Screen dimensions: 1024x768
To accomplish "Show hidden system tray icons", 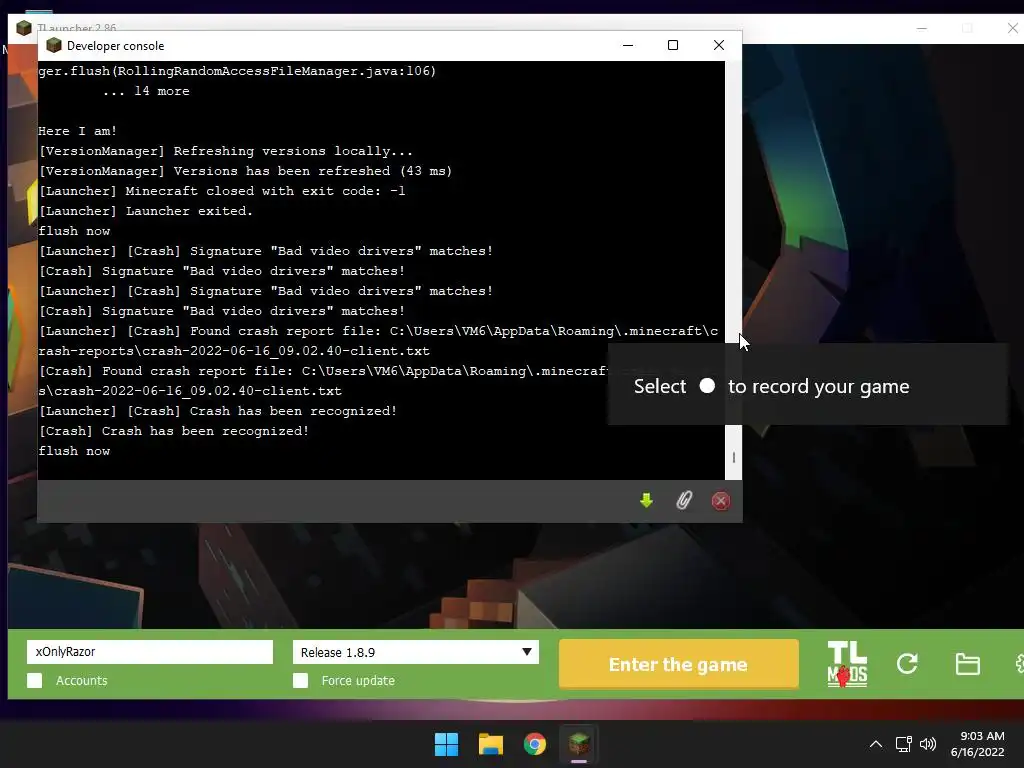I will [876, 744].
